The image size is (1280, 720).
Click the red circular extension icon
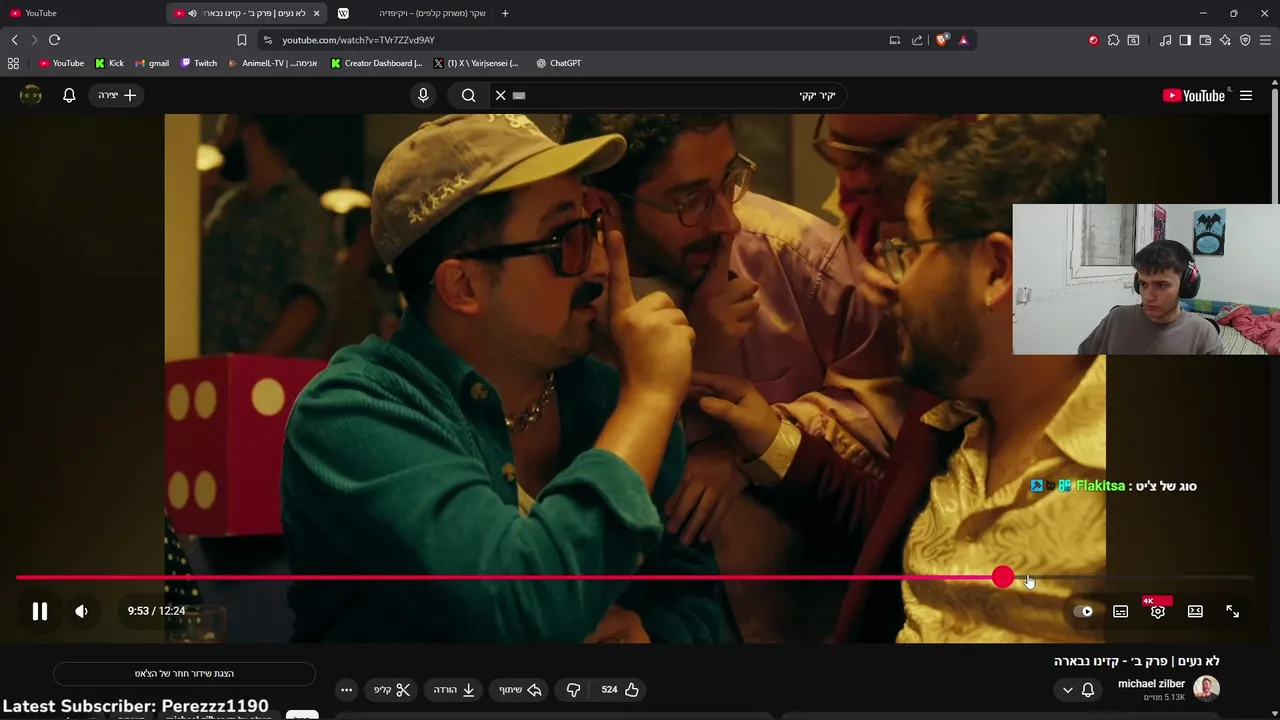point(1093,40)
